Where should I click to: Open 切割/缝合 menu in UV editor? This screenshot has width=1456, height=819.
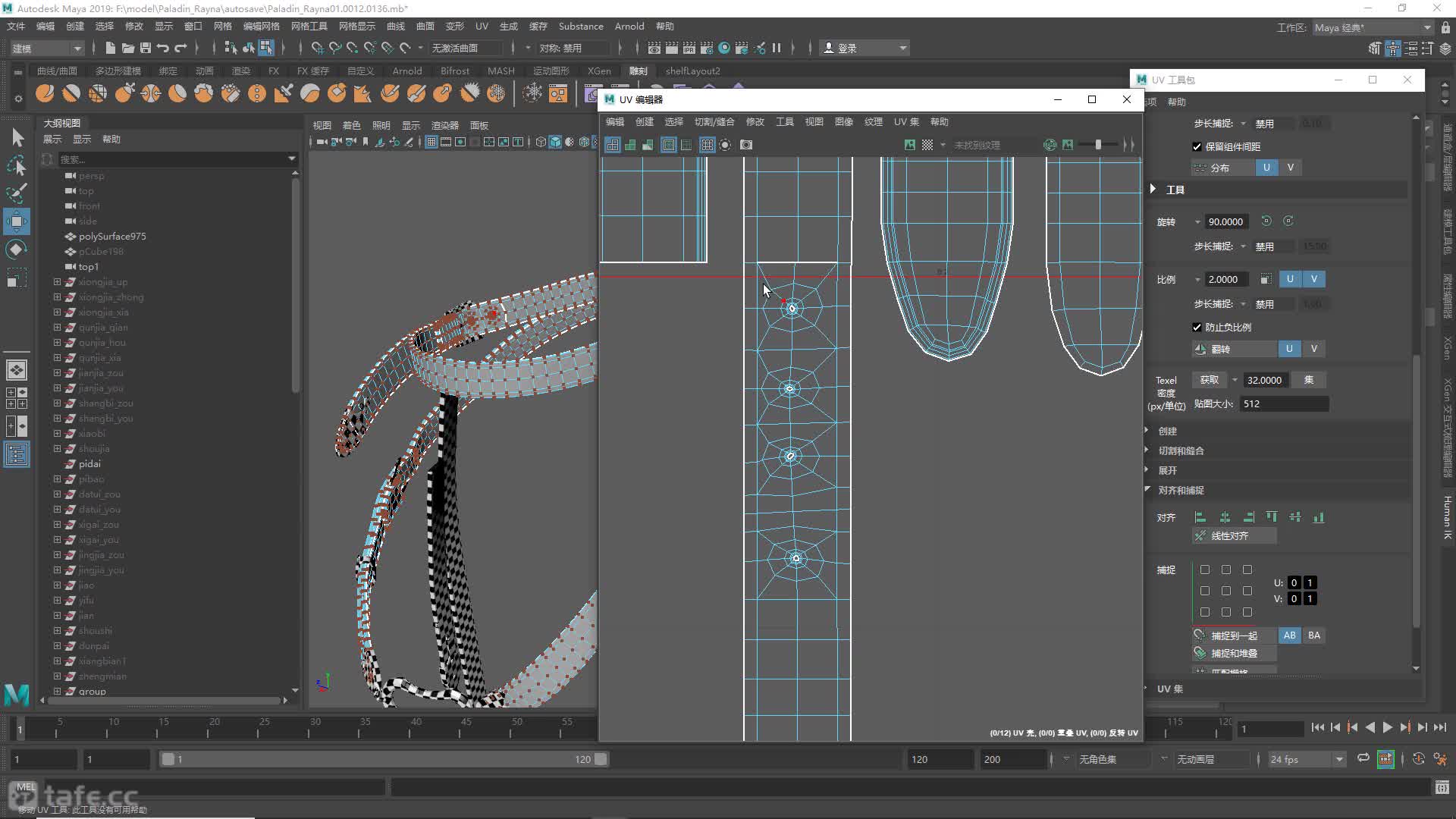[714, 121]
